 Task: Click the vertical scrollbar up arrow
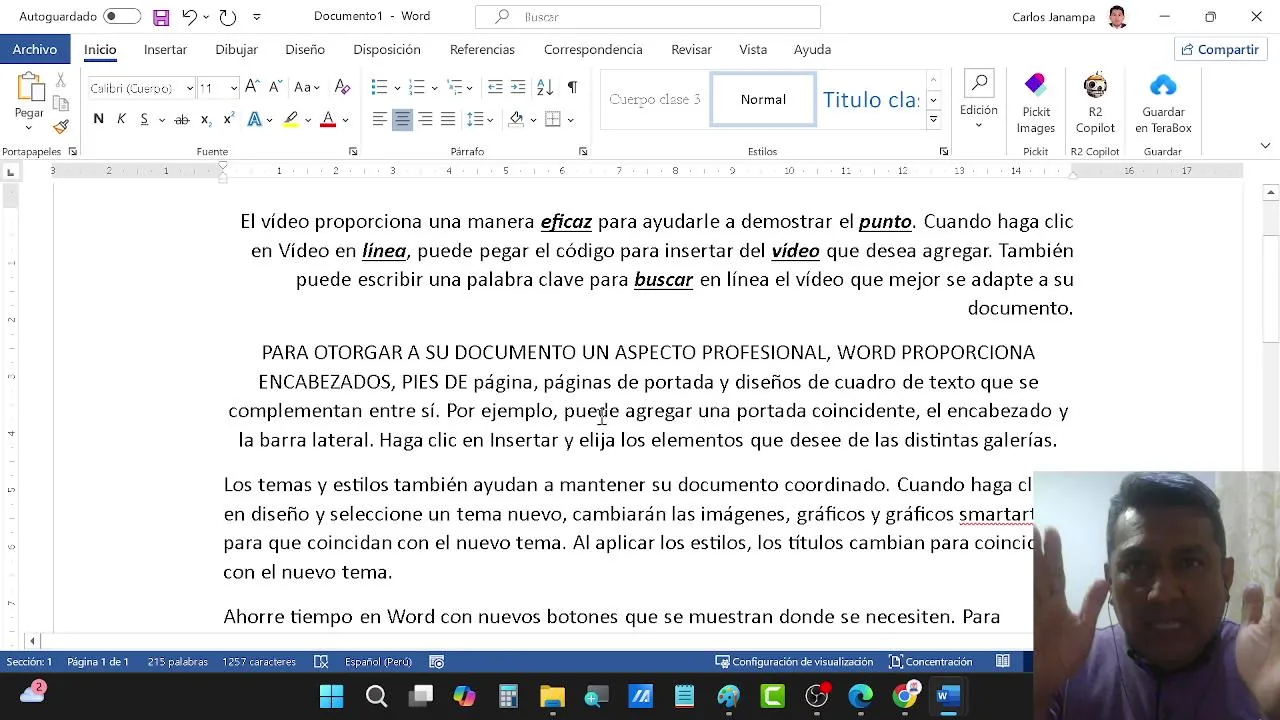pyautogui.click(x=1271, y=192)
